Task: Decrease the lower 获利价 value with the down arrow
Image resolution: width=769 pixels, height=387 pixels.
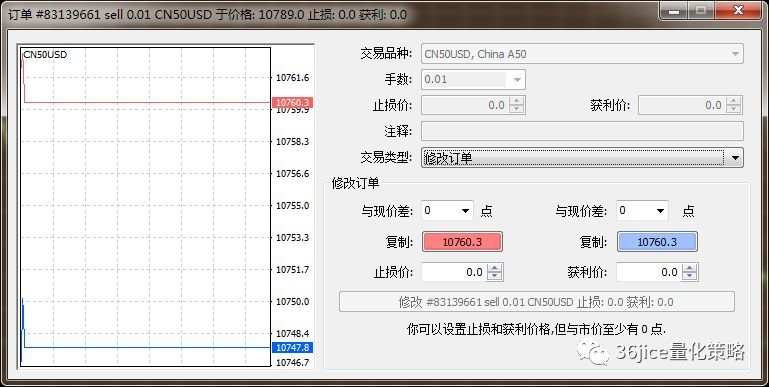Action: pyautogui.click(x=690, y=277)
